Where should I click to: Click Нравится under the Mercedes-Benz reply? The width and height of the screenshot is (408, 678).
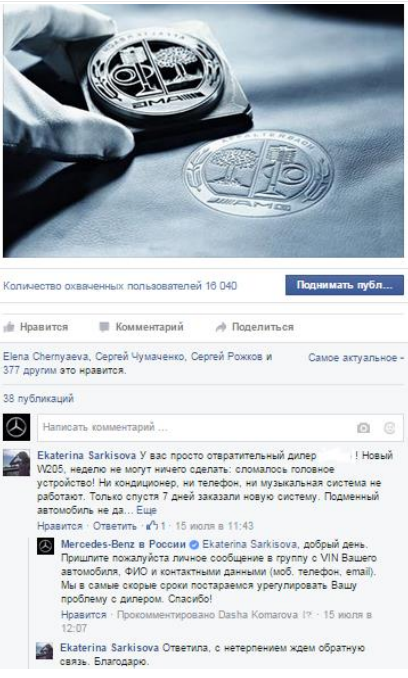coord(83,614)
